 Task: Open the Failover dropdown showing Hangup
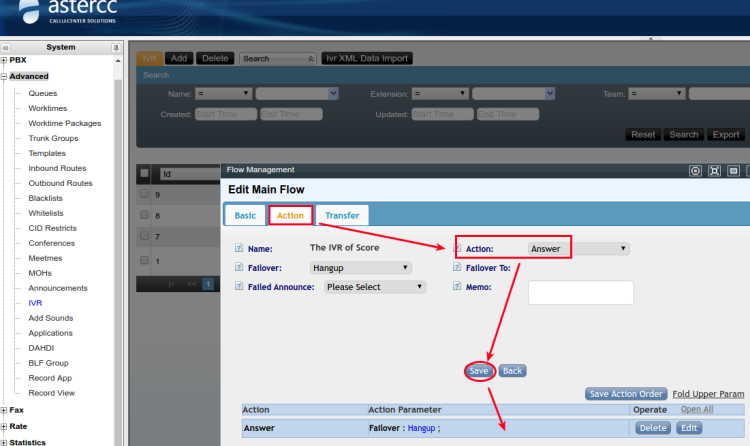tap(360, 268)
